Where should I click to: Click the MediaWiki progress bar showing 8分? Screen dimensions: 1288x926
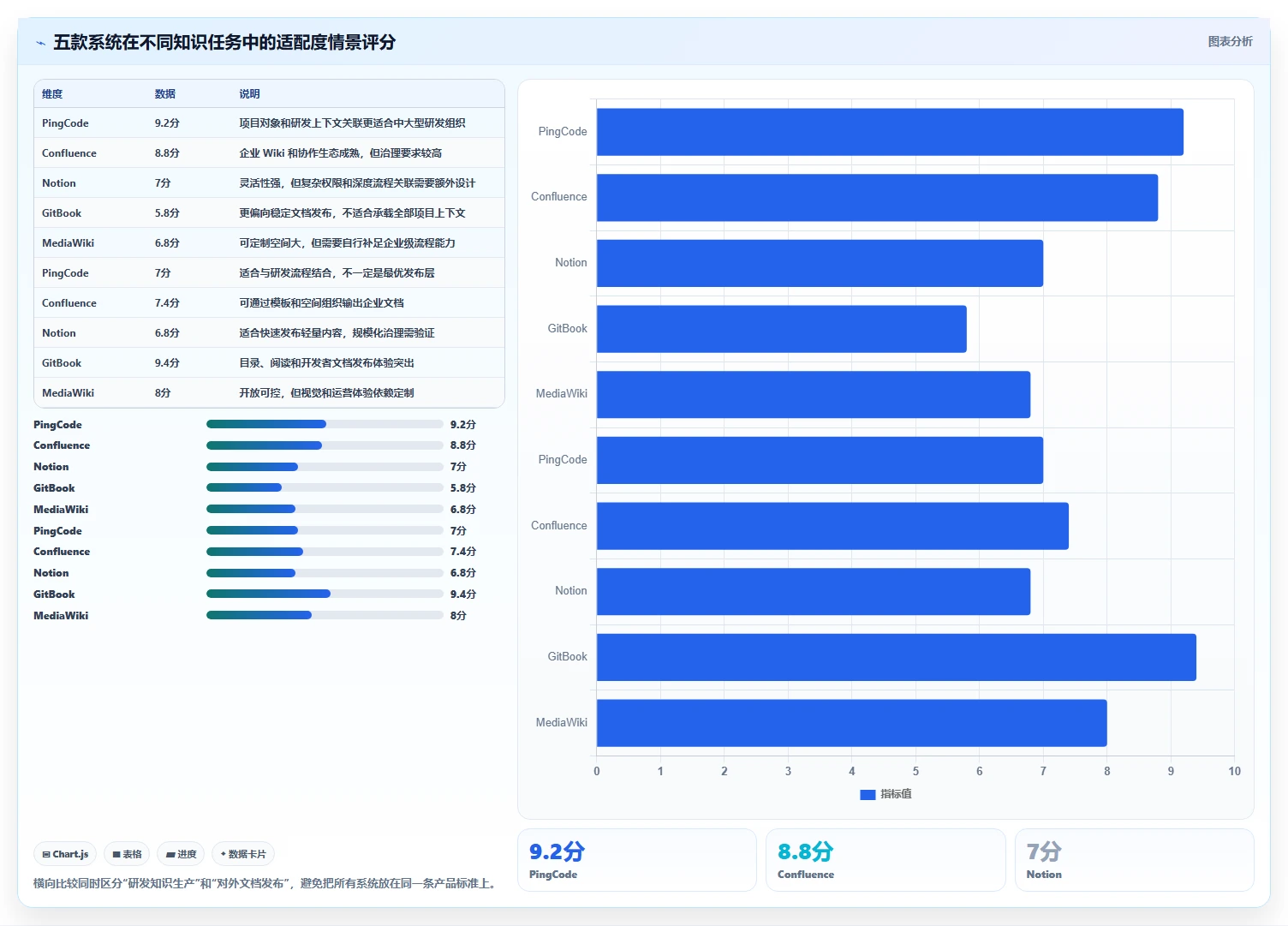325,615
